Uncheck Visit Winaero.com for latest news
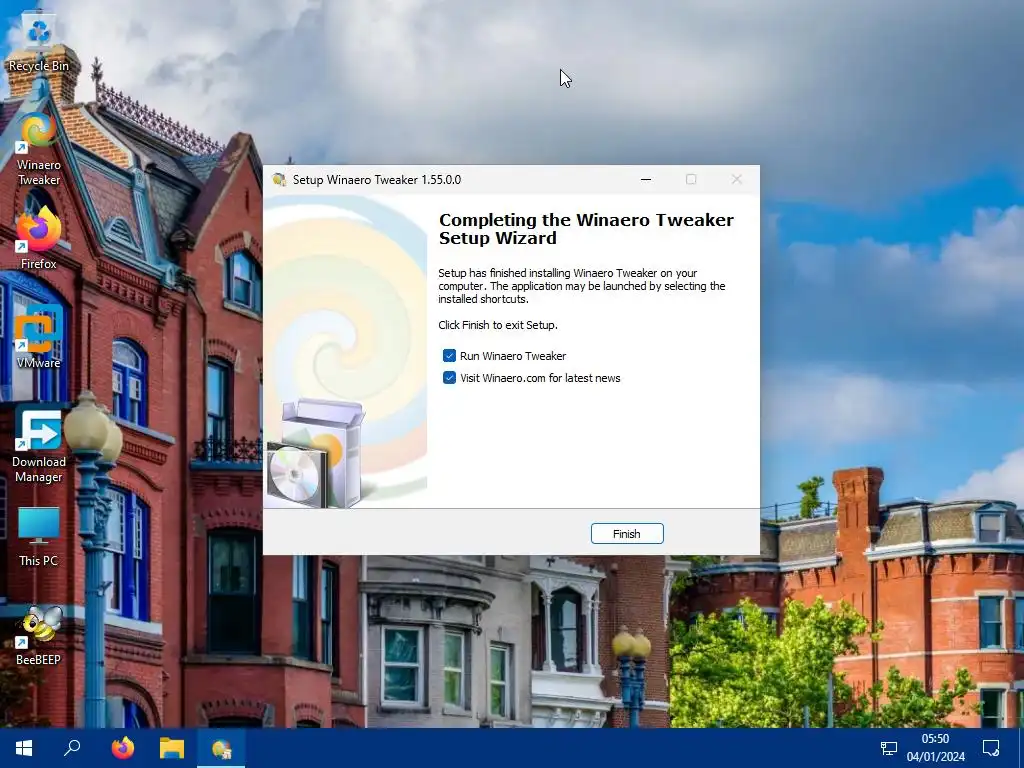The height and width of the screenshot is (768, 1024). 449,378
